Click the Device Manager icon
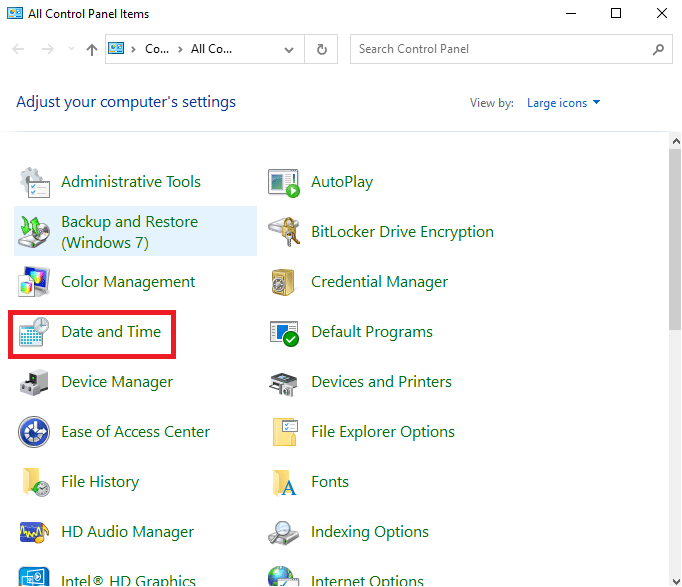Image resolution: width=682 pixels, height=587 pixels. point(35,382)
